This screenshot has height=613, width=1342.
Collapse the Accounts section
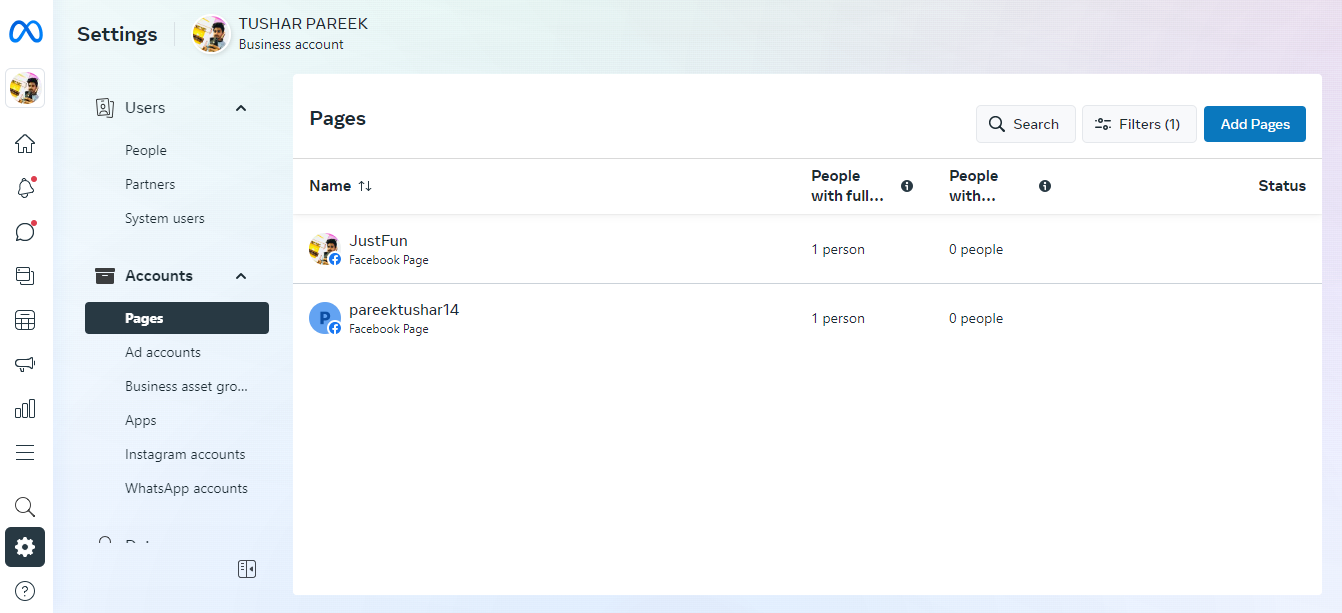point(240,276)
